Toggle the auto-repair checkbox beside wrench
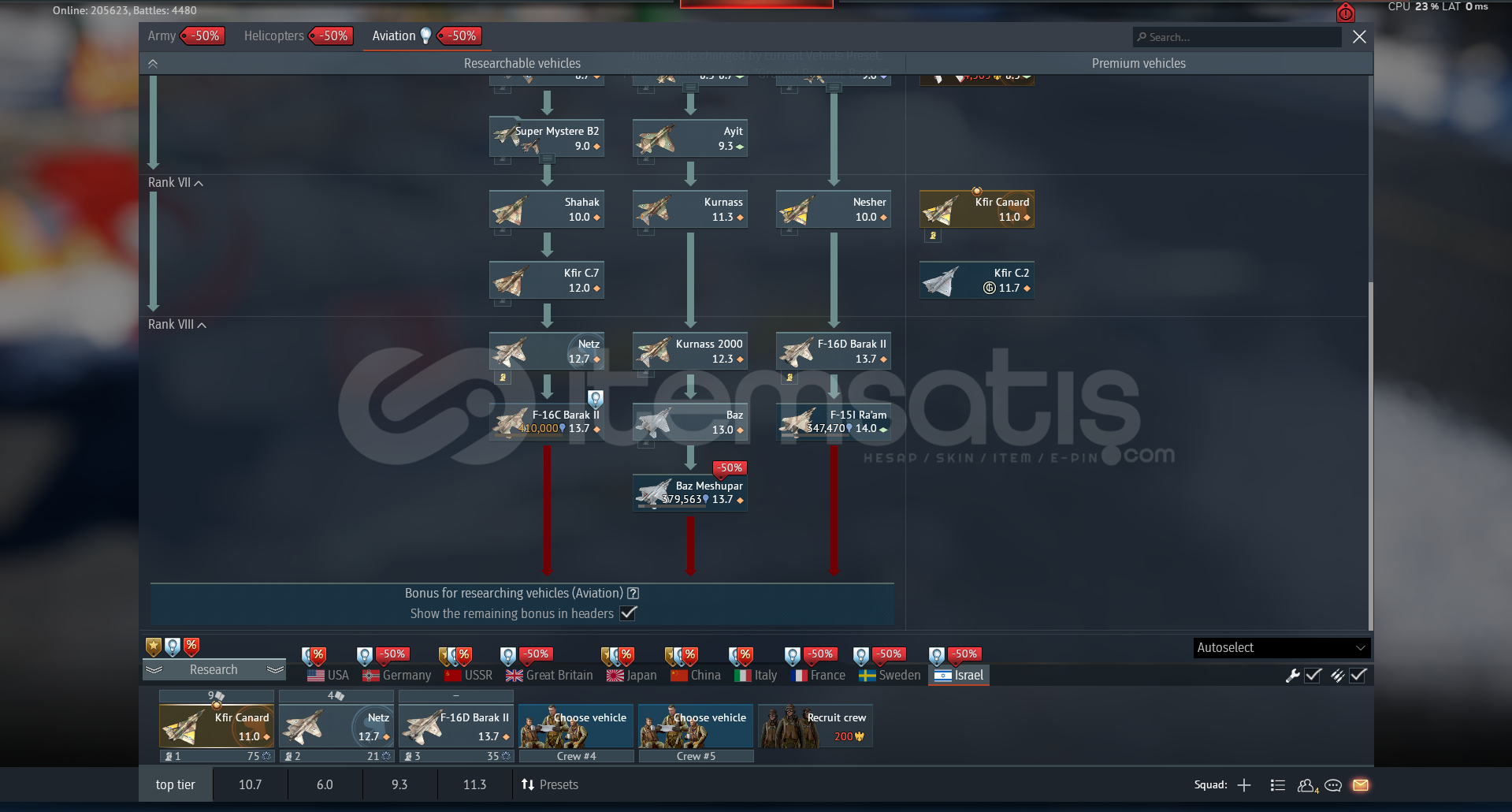1512x812 pixels. point(1313,676)
